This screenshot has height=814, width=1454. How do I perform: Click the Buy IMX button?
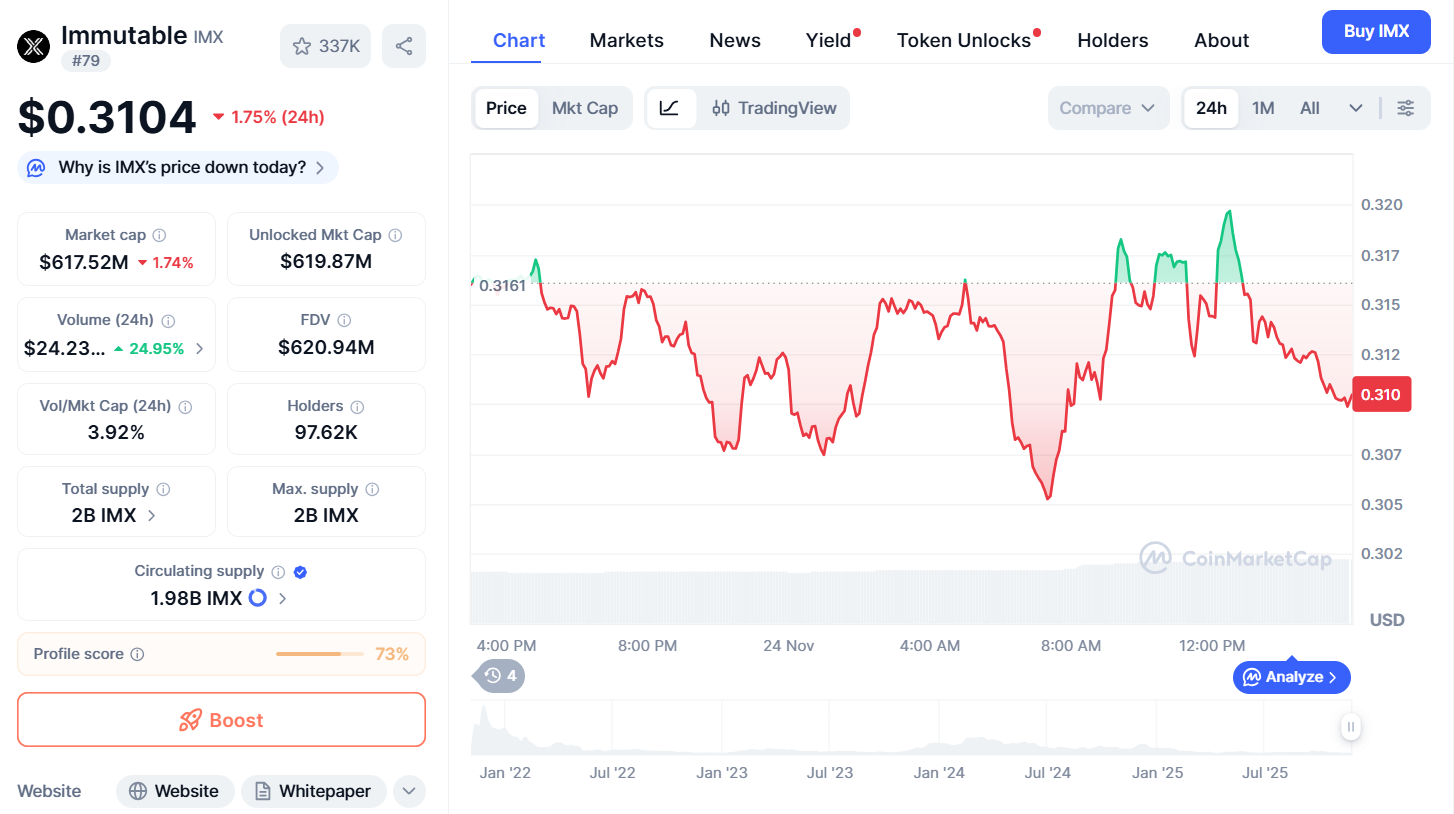pos(1376,32)
